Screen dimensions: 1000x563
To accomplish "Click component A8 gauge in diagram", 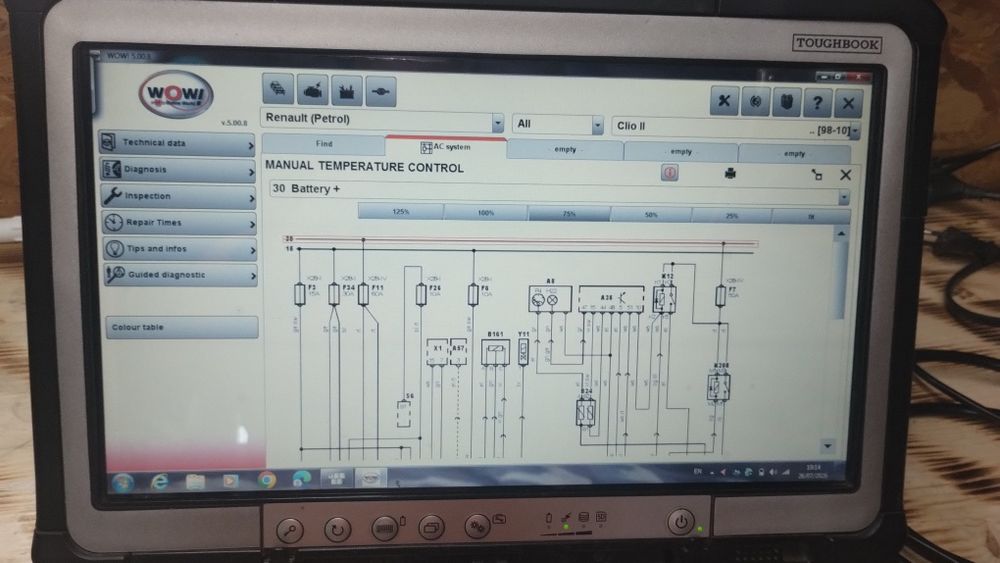I will pos(550,299).
